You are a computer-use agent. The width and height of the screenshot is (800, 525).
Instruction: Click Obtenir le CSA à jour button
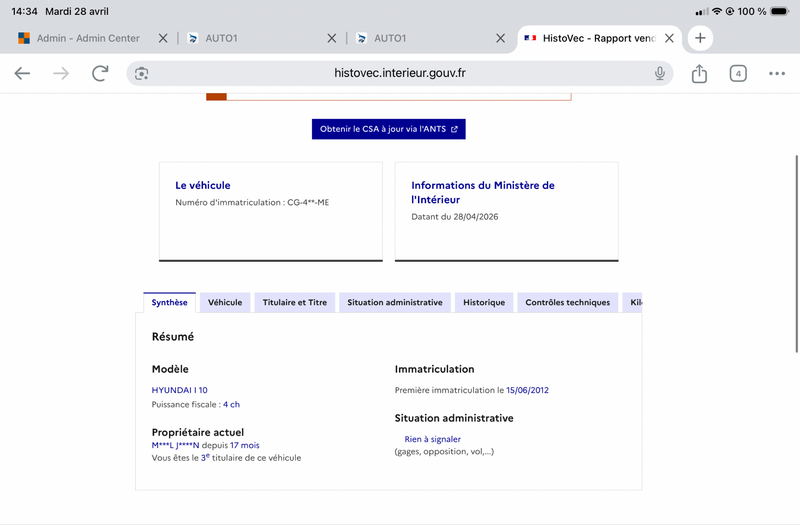click(x=389, y=129)
